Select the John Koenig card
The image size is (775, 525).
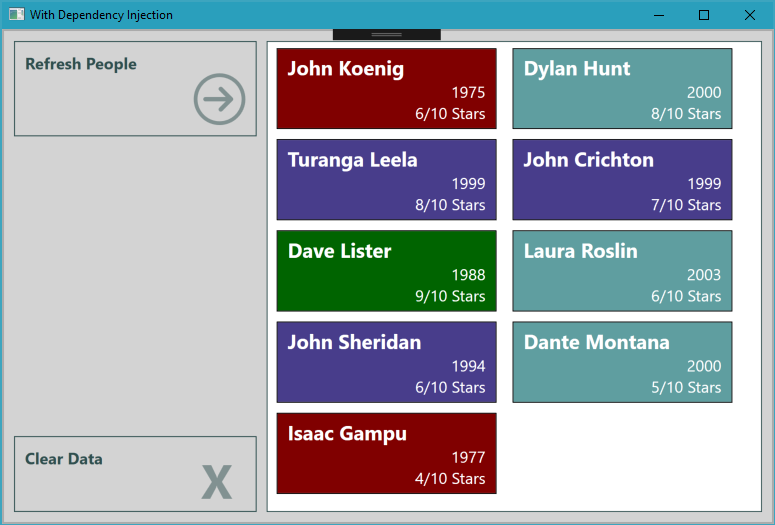[x=387, y=88]
